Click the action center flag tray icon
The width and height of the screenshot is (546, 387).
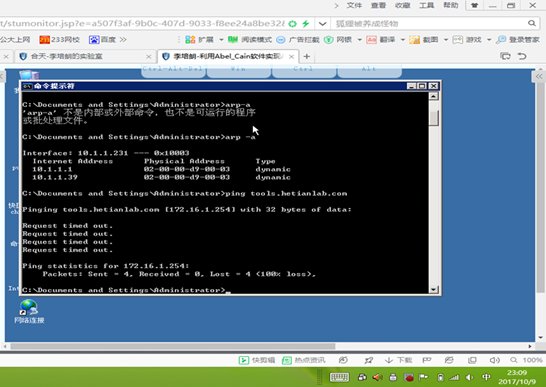(423, 377)
